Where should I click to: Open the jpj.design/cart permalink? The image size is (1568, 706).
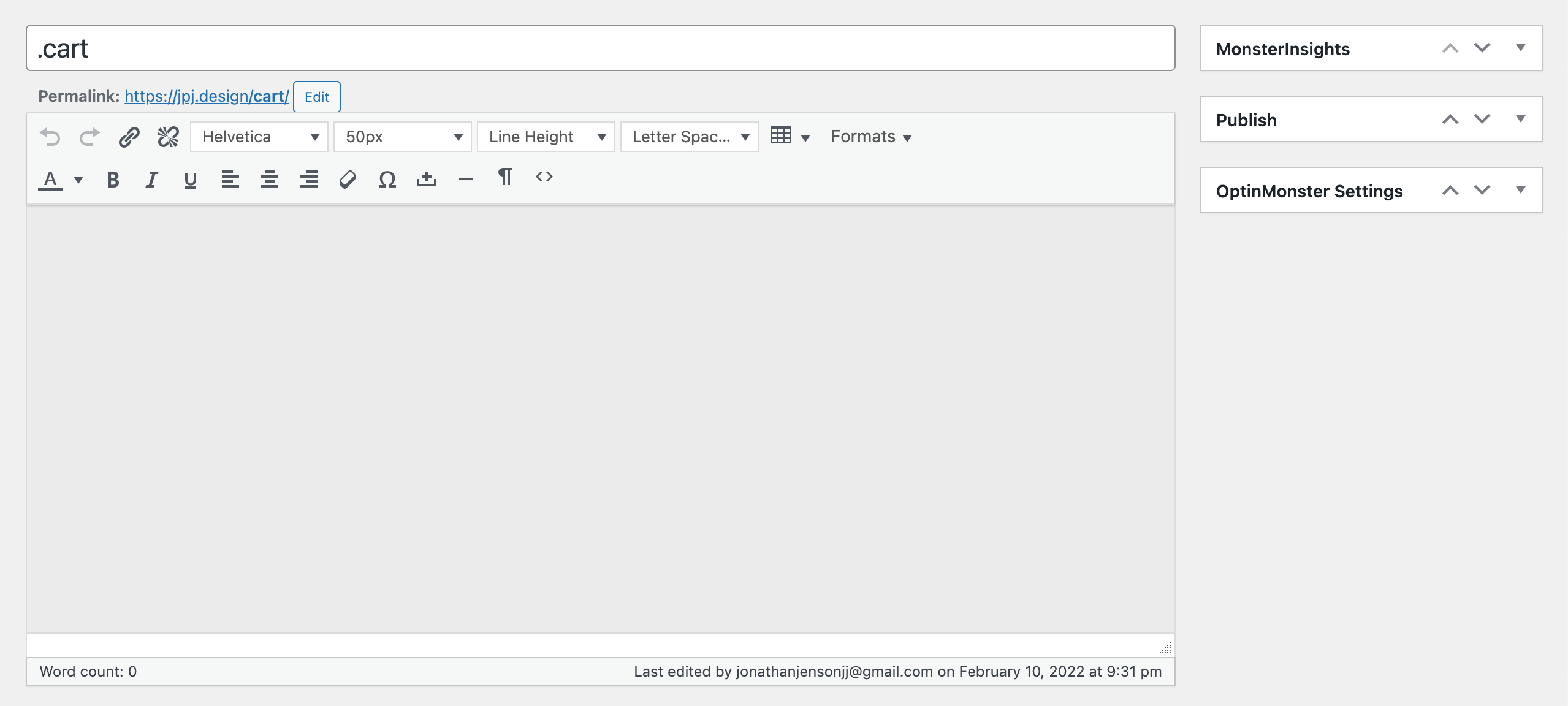click(207, 96)
